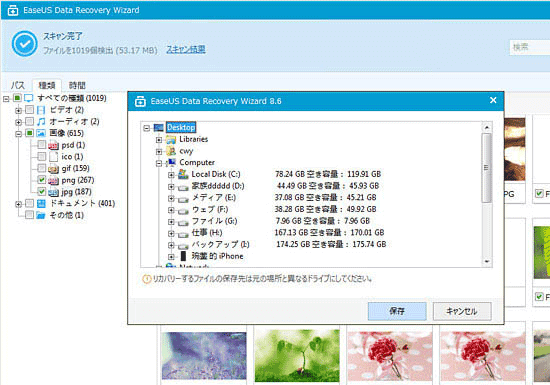Check the ドキュメント (401) checkbox
The width and height of the screenshot is (550, 385).
click(x=29, y=203)
